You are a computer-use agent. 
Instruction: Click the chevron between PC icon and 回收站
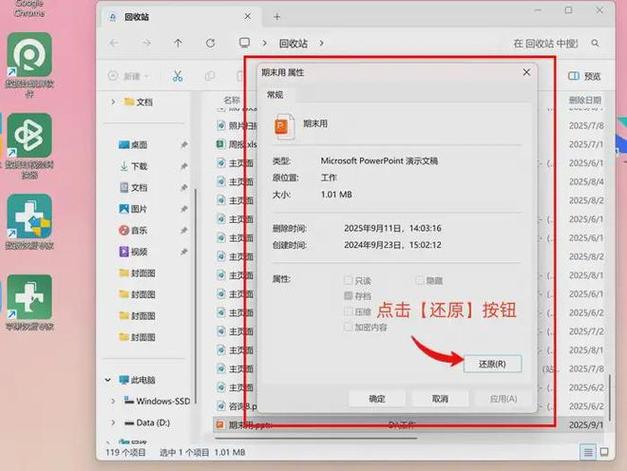coord(265,43)
